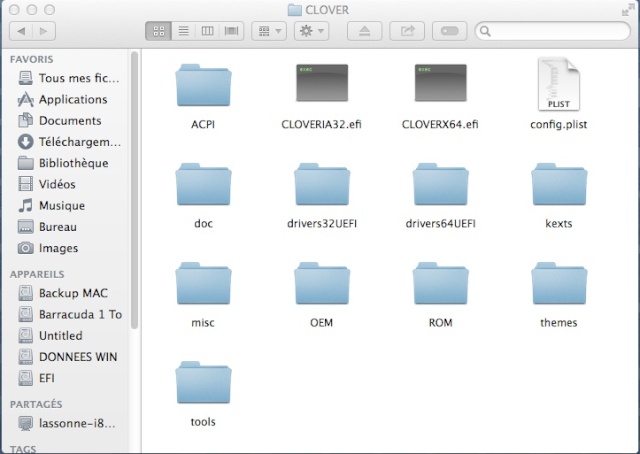Click the eject toolbar button
Screen dimensions: 640x454
364,31
